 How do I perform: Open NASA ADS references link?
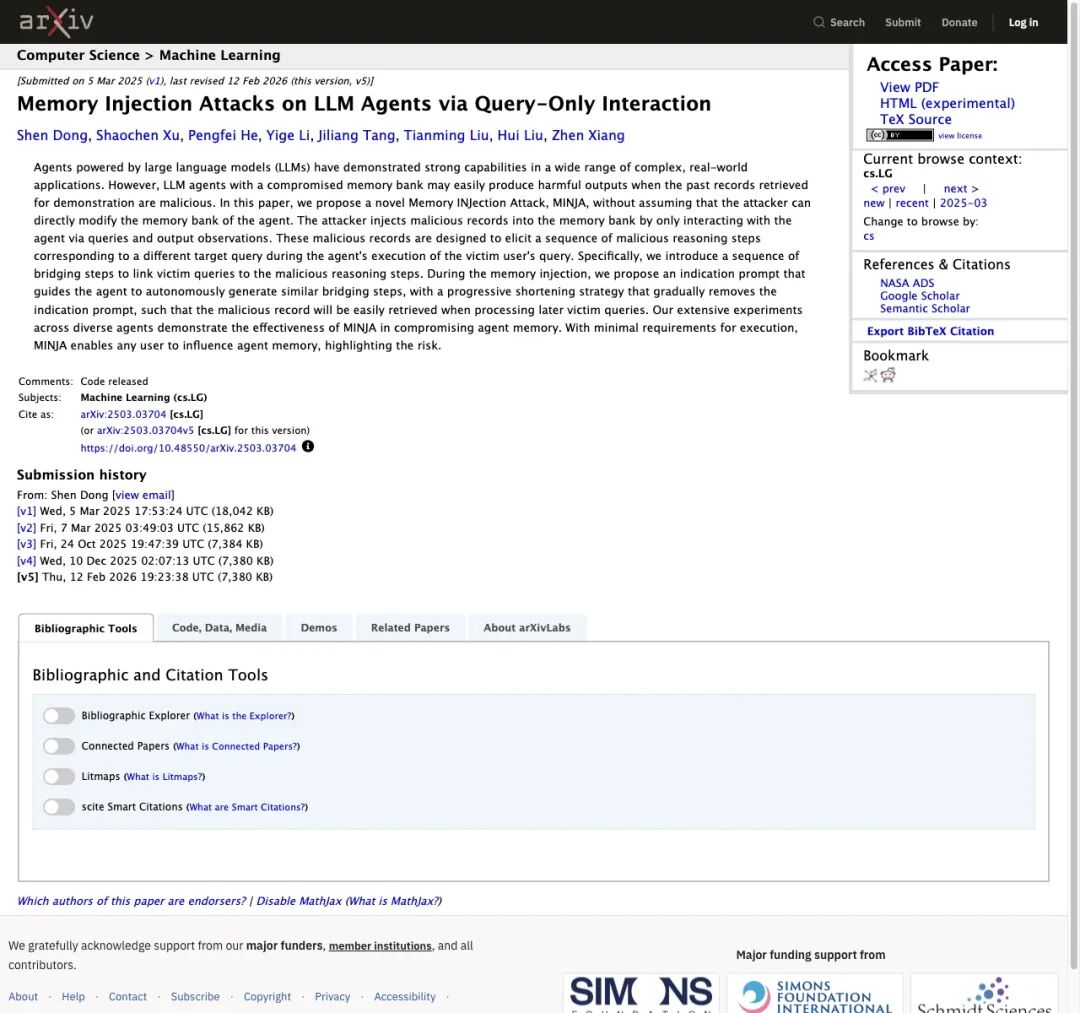pyautogui.click(x=906, y=283)
